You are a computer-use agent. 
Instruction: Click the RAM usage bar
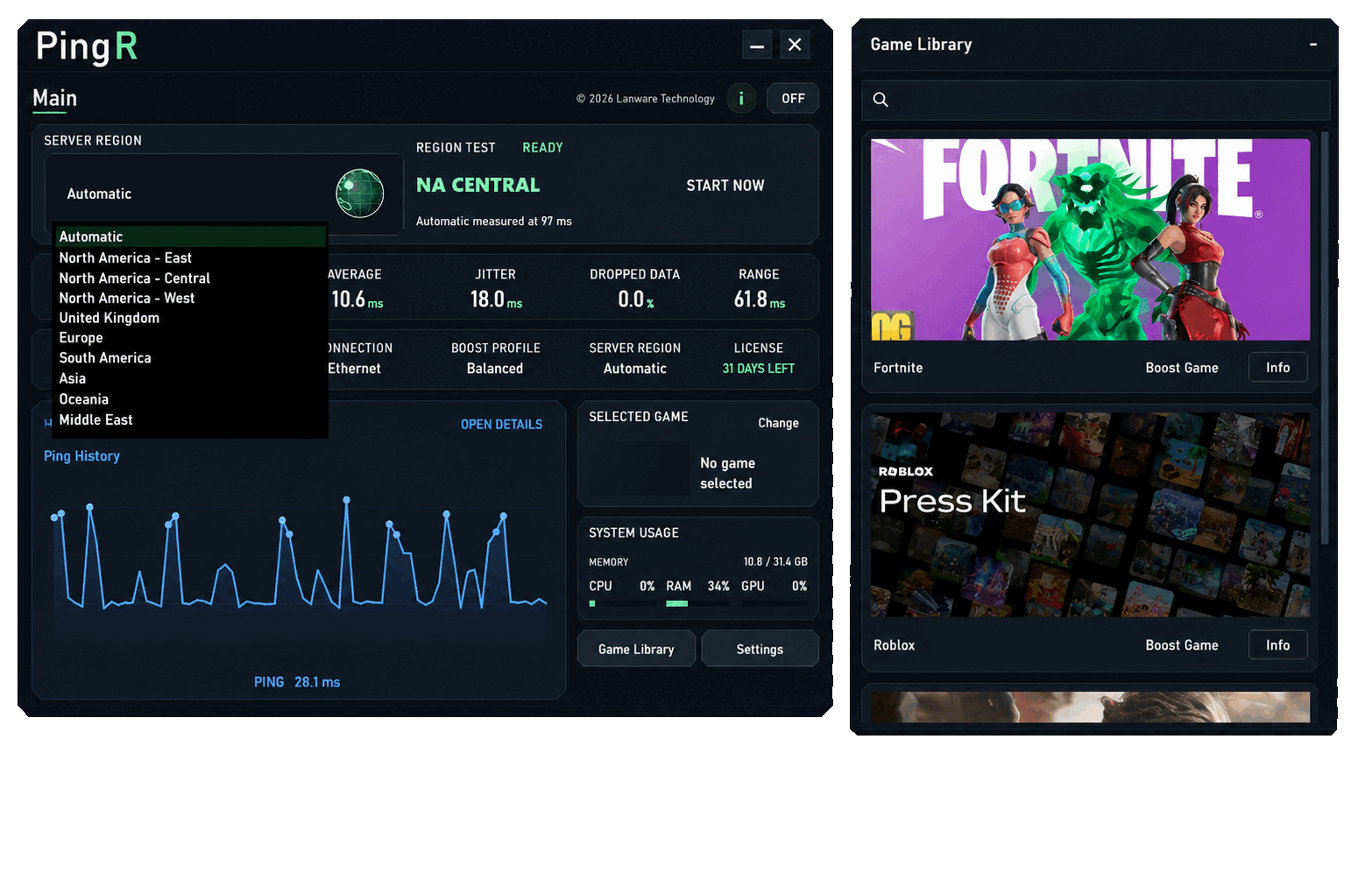[x=698, y=603]
